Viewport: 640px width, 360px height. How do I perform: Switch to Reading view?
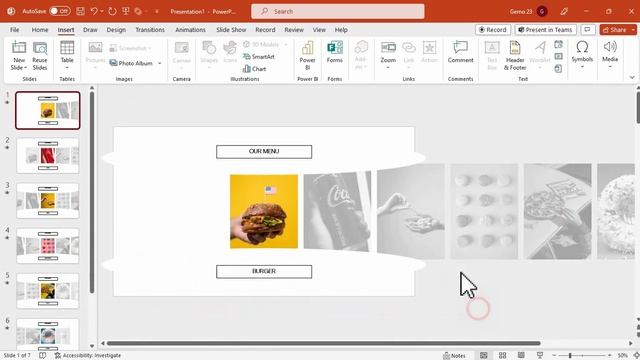pyautogui.click(x=521, y=356)
